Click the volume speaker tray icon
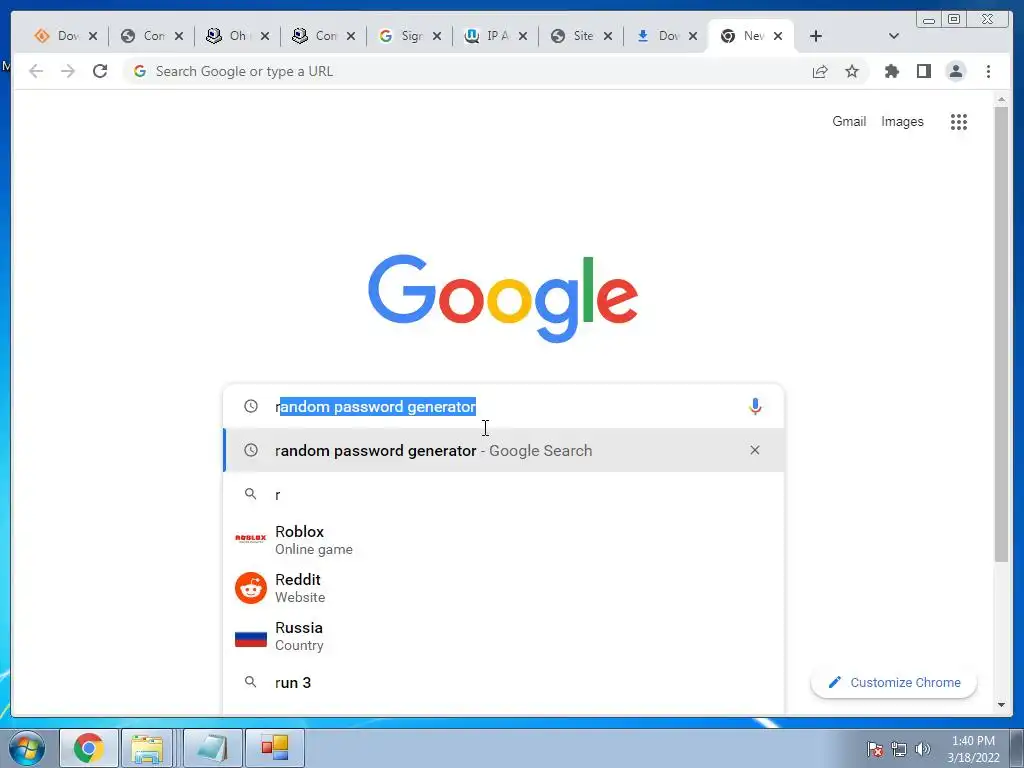The height and width of the screenshot is (768, 1024). pos(923,749)
